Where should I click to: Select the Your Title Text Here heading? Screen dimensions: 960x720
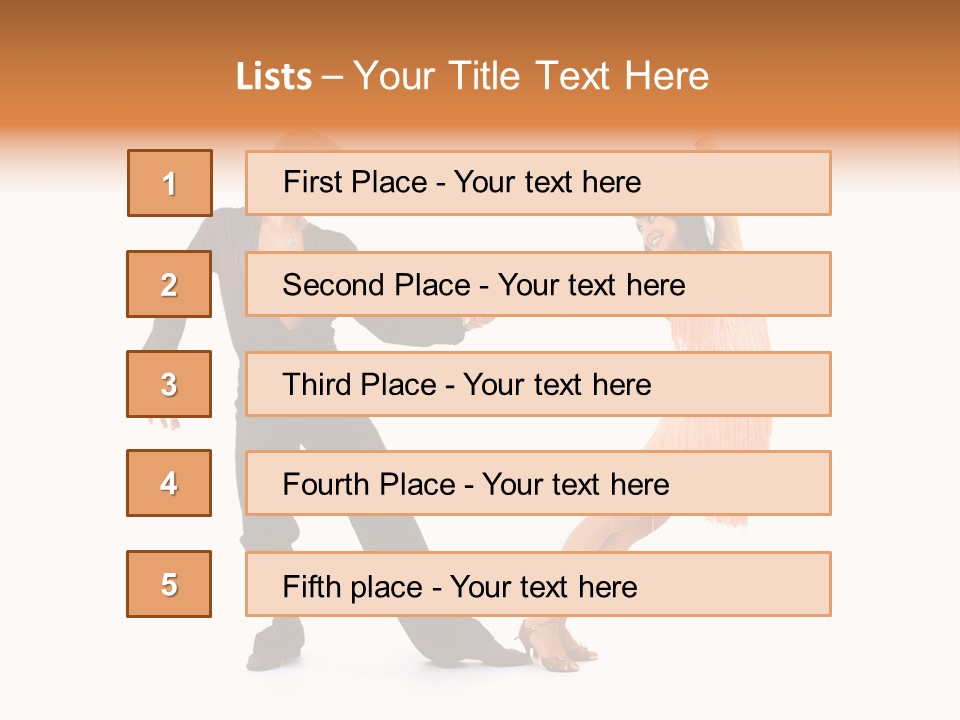[531, 76]
